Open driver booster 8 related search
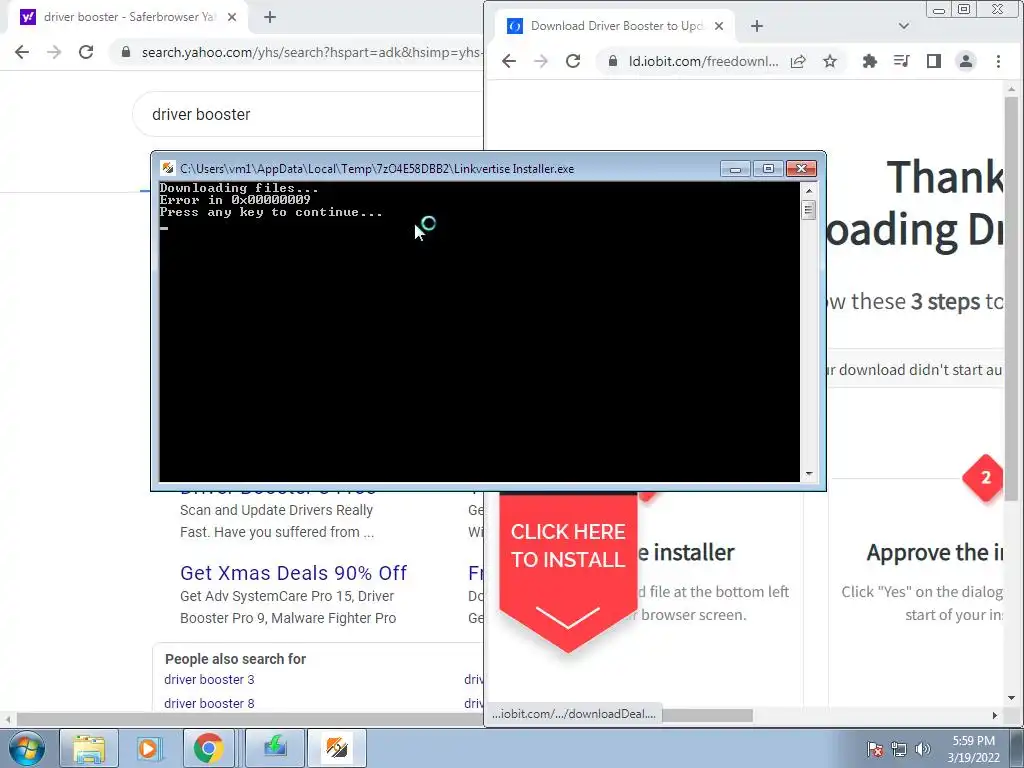1024x768 pixels. click(x=209, y=703)
